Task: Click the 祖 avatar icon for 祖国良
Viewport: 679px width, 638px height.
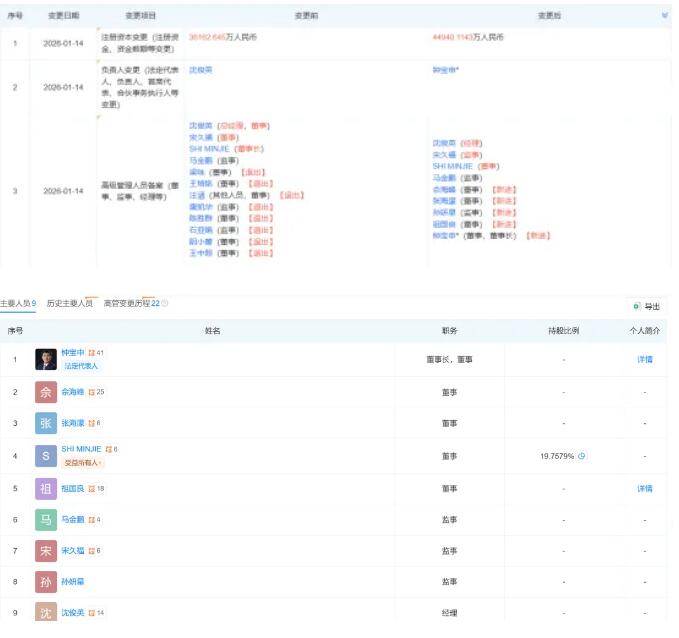Action: point(46,489)
